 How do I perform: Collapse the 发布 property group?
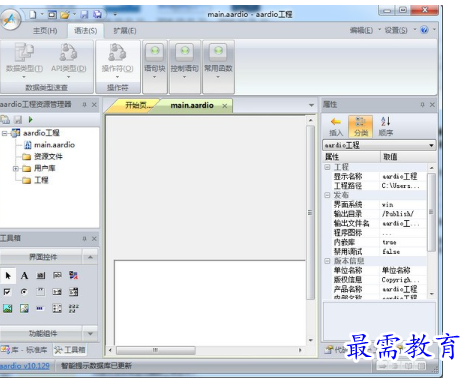[327, 195]
